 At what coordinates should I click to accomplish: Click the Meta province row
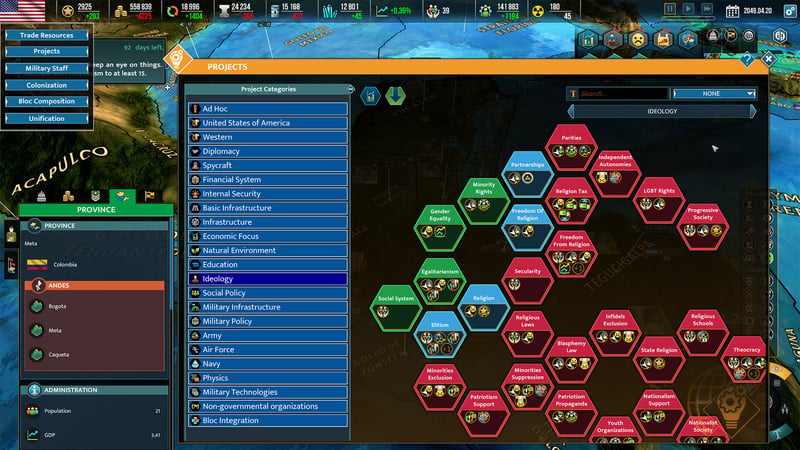click(95, 330)
